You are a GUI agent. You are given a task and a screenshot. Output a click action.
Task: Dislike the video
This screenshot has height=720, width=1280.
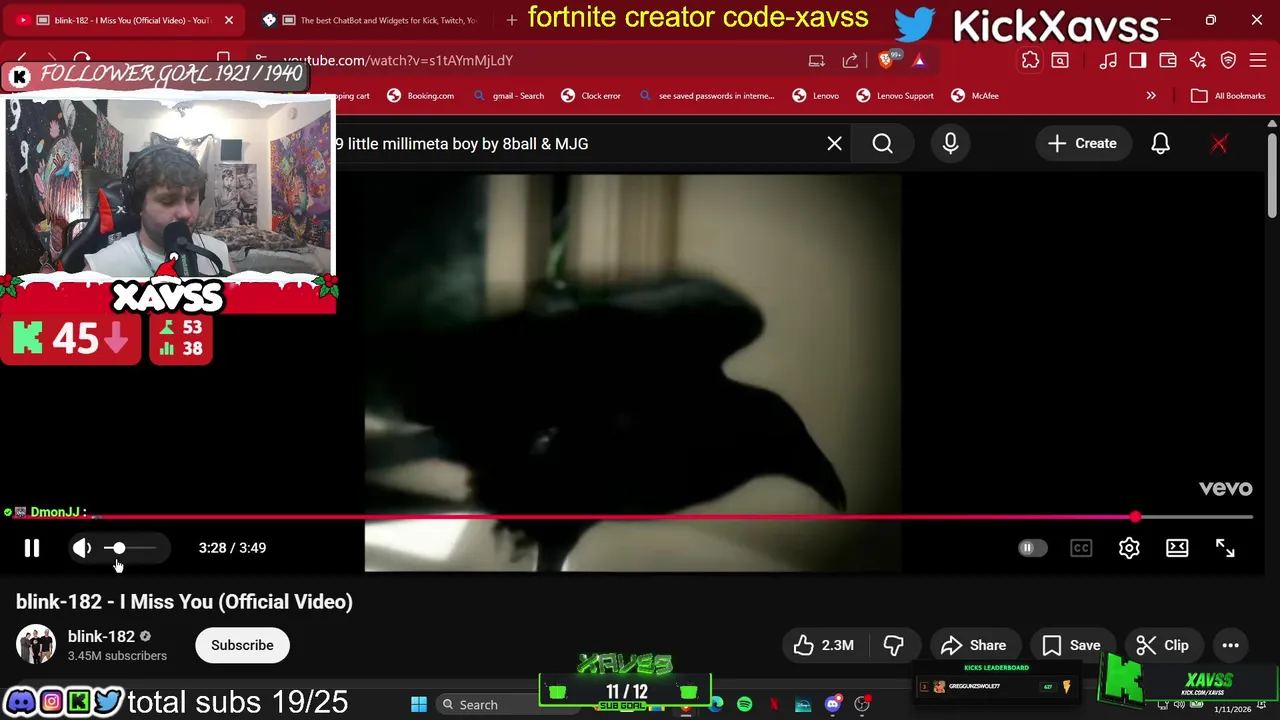893,645
